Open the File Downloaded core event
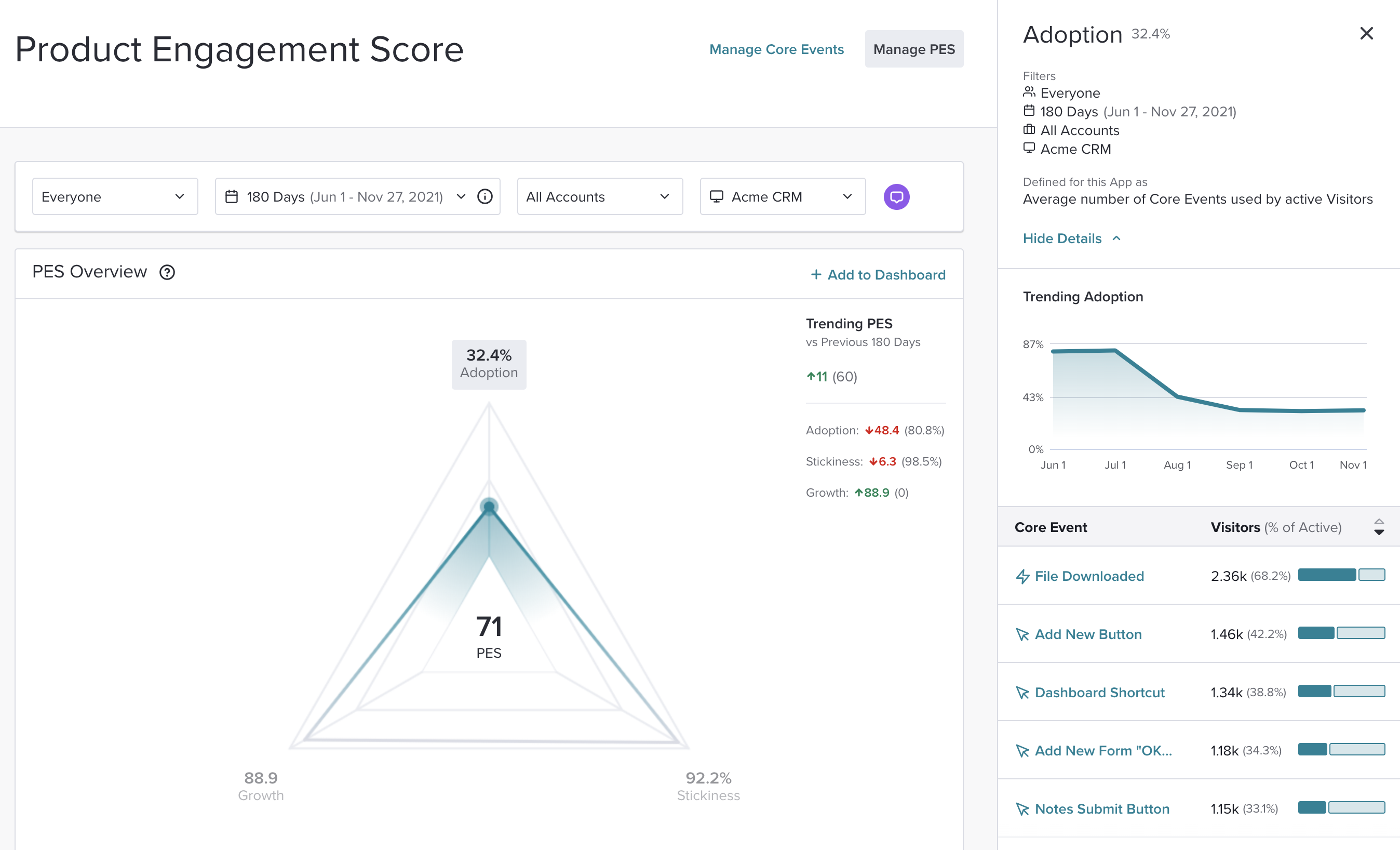This screenshot has height=850, width=1400. (1089, 576)
